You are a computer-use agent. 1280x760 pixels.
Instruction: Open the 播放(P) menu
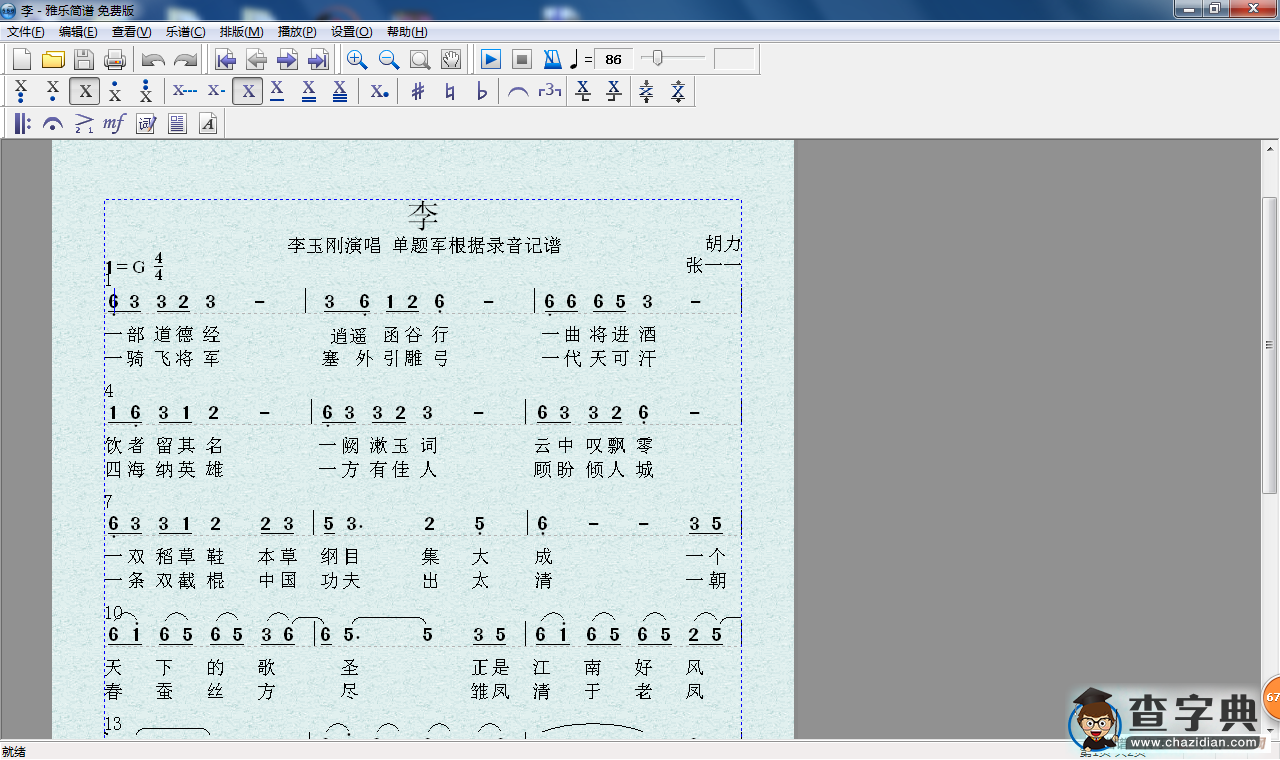pyautogui.click(x=297, y=32)
